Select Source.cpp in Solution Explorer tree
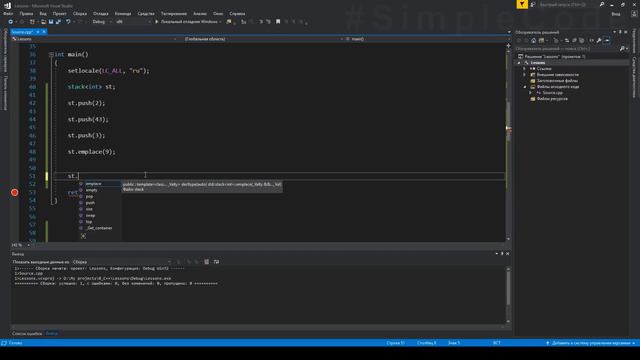Viewport: 640px width, 360px height. [552, 93]
